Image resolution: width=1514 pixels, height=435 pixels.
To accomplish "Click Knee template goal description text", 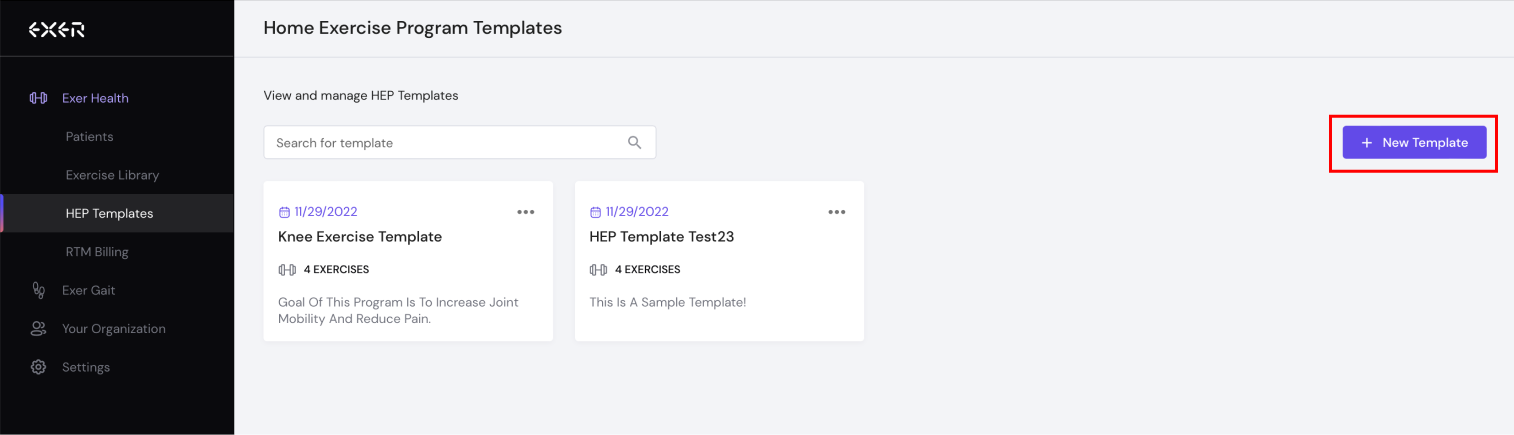I will click(398, 310).
